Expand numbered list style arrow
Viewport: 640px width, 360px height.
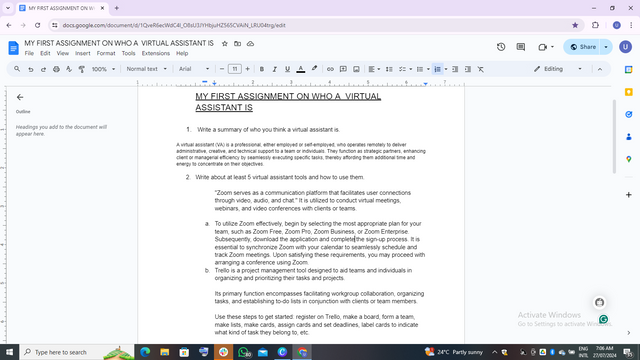[446, 69]
